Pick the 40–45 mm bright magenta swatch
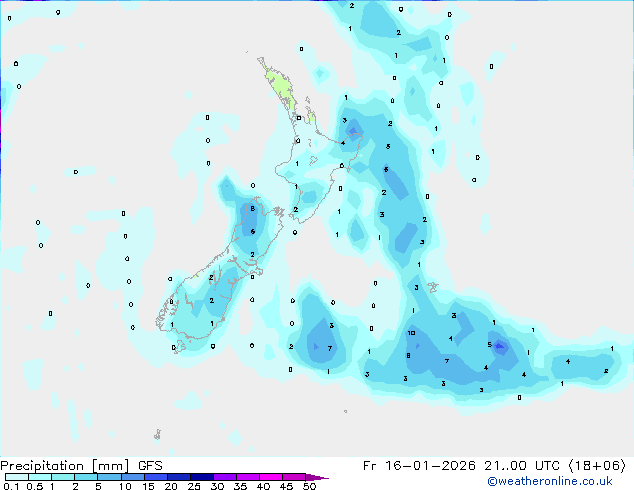 pyautogui.click(x=271, y=477)
